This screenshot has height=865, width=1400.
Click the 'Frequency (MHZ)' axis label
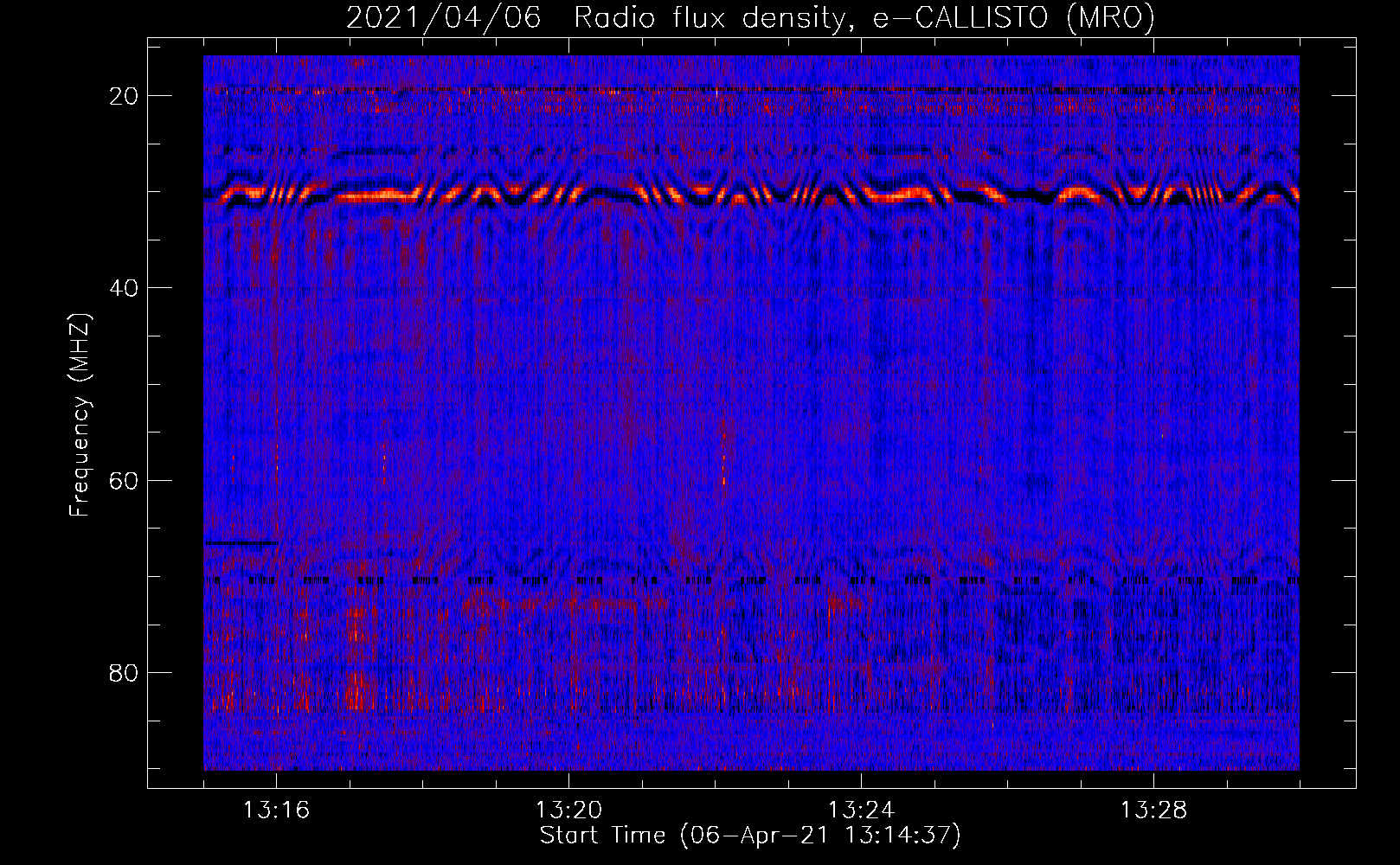coord(80,415)
